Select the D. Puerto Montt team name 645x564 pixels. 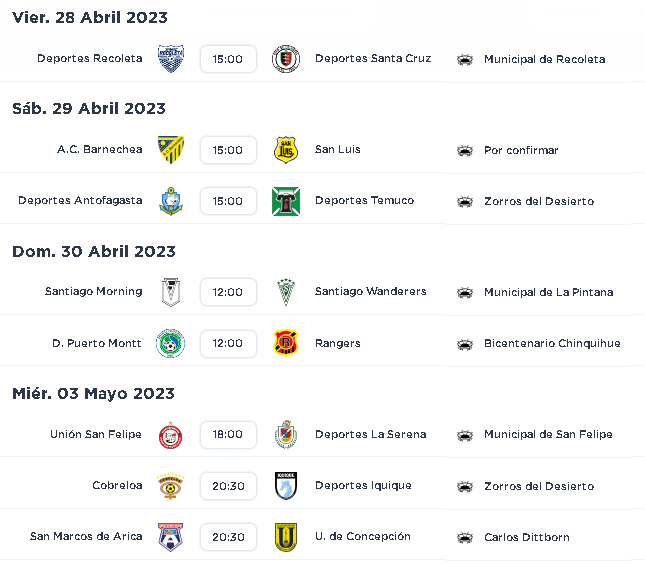97,343
